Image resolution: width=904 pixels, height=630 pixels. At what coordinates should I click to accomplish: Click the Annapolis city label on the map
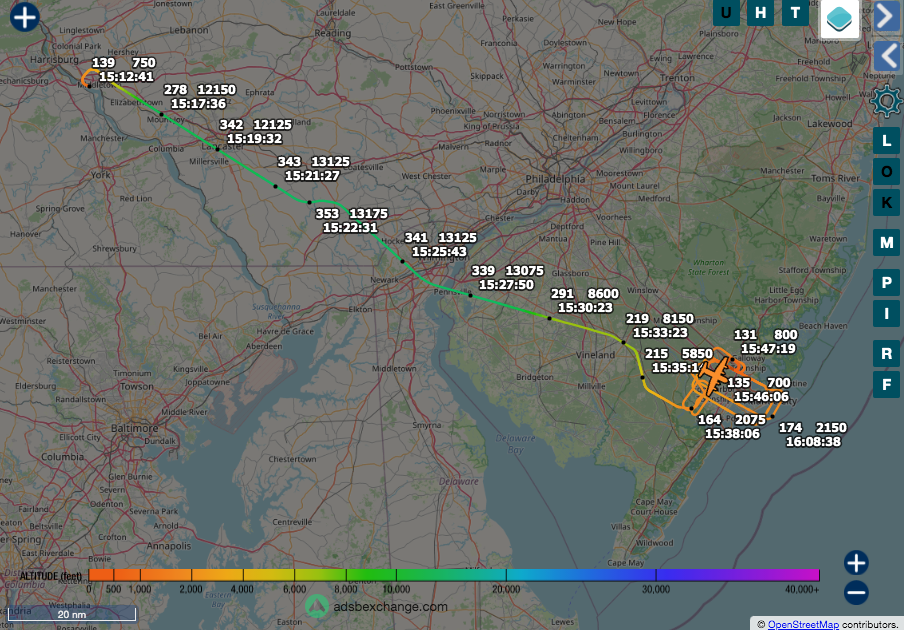(x=168, y=546)
